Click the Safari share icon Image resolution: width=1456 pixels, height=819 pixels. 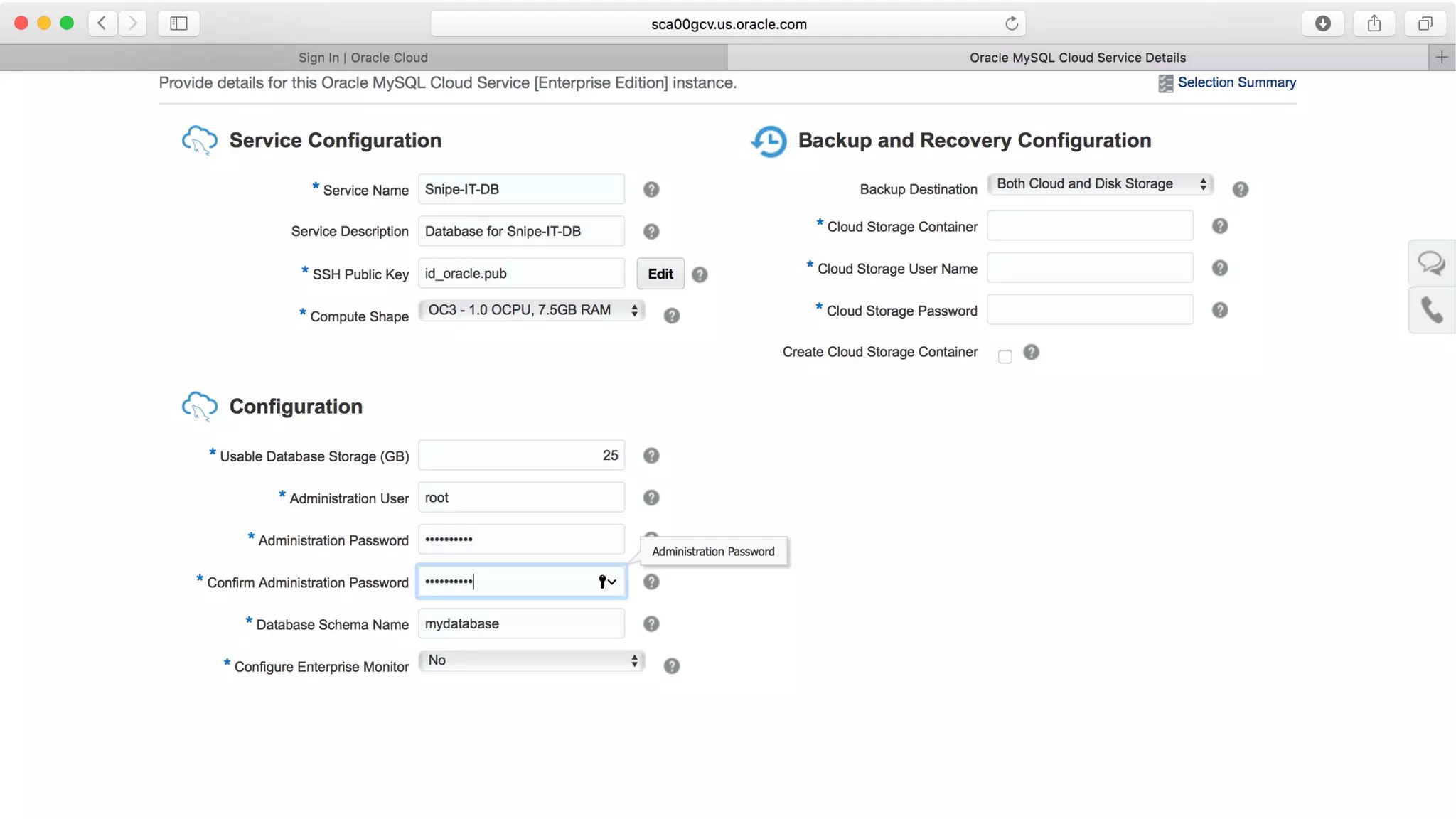pos(1374,23)
